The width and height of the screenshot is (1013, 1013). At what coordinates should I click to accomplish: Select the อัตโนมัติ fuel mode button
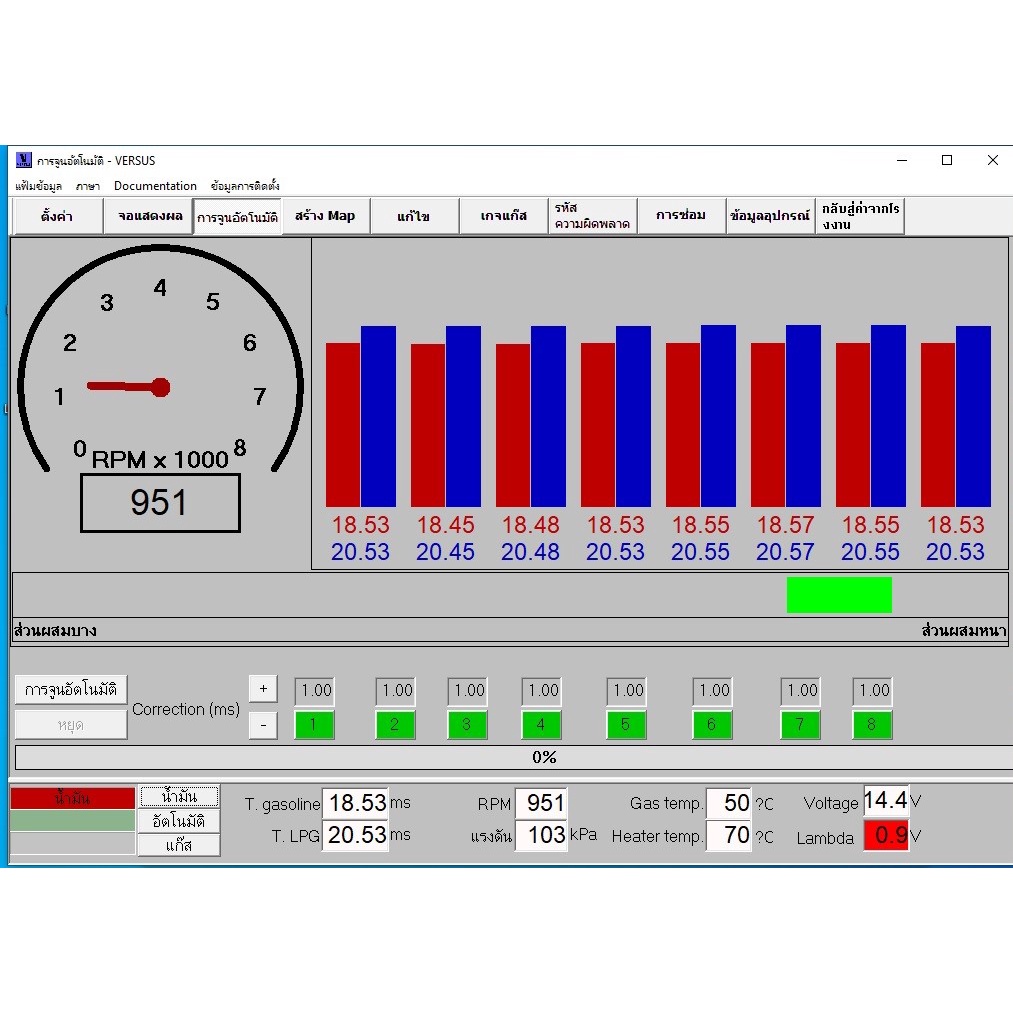point(179,821)
